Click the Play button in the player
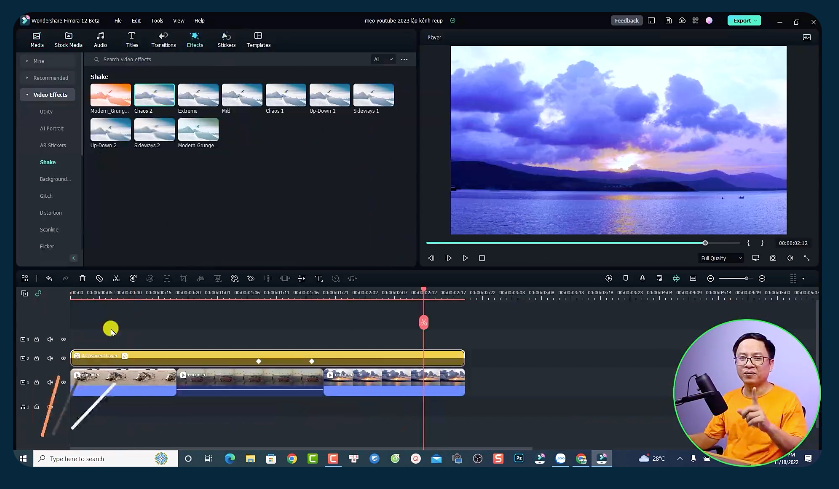Screen dimensions: 839x489 (449, 258)
